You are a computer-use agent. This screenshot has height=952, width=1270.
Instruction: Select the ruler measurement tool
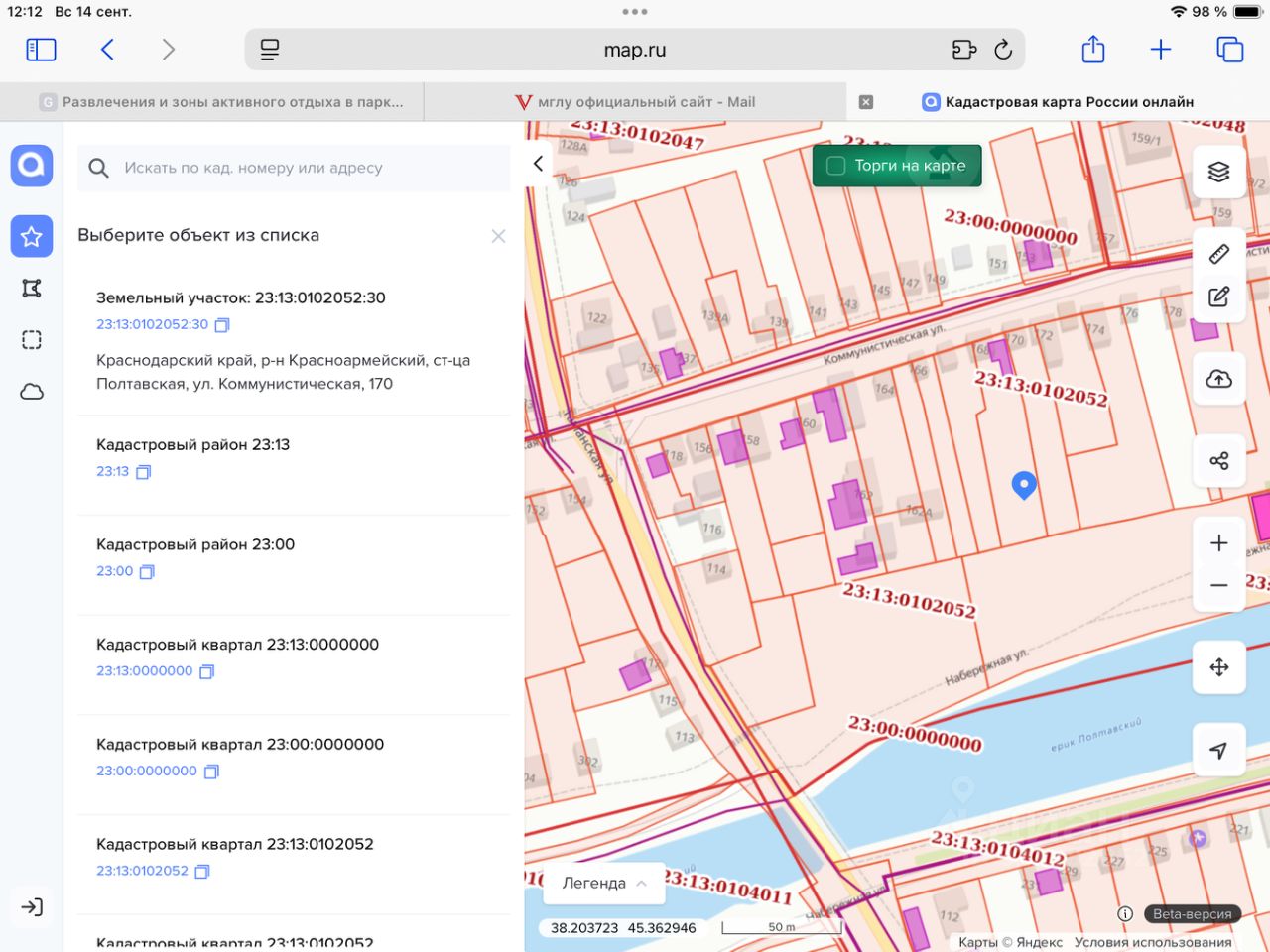pos(1218,254)
